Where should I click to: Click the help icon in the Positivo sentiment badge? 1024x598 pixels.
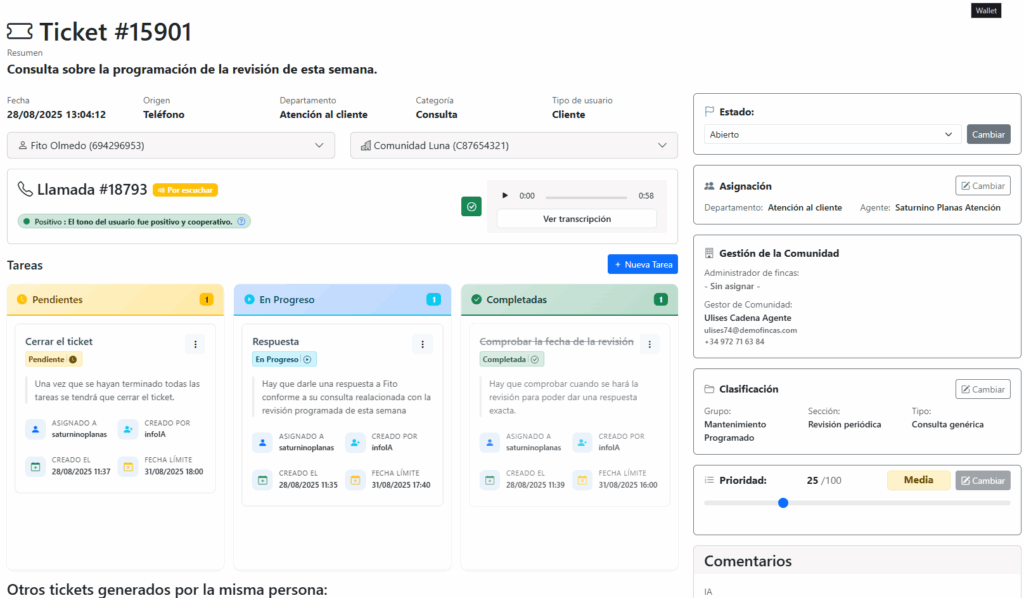click(241, 221)
